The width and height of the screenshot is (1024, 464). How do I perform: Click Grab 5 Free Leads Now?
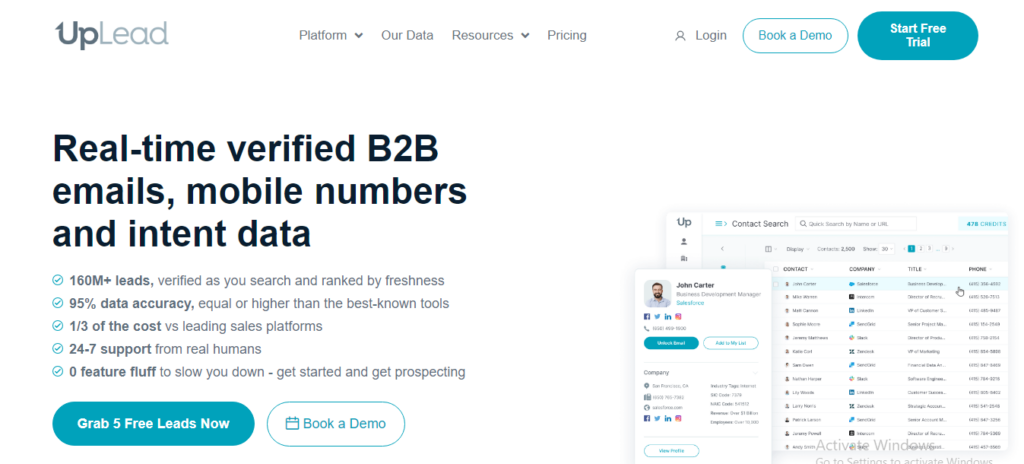point(153,423)
